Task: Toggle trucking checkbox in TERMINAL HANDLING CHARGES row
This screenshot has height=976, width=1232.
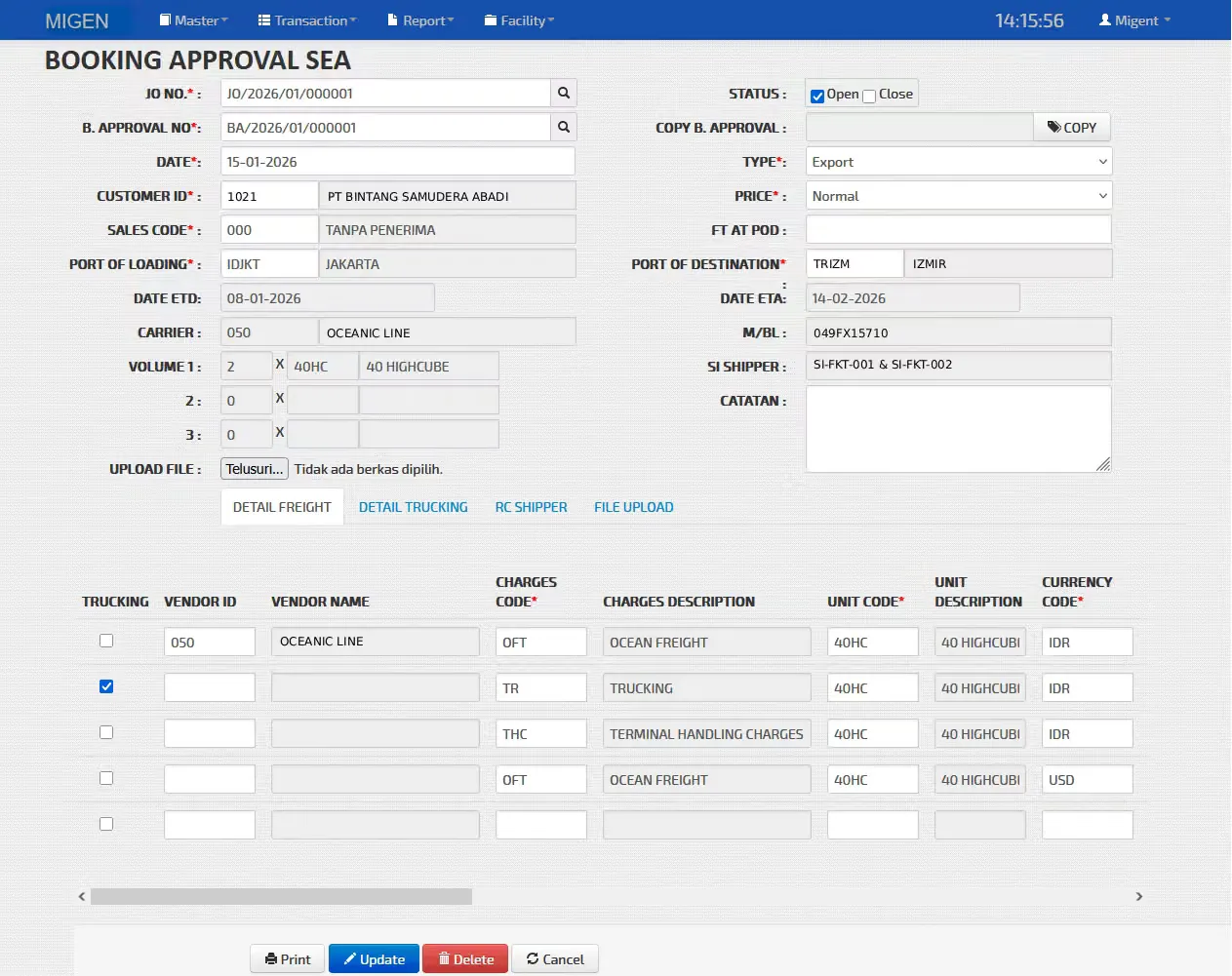Action: 106,732
